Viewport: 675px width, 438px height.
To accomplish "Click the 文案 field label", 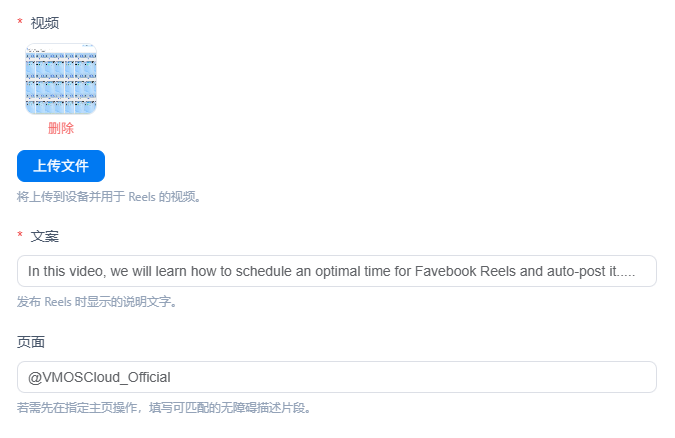I will coord(45,236).
